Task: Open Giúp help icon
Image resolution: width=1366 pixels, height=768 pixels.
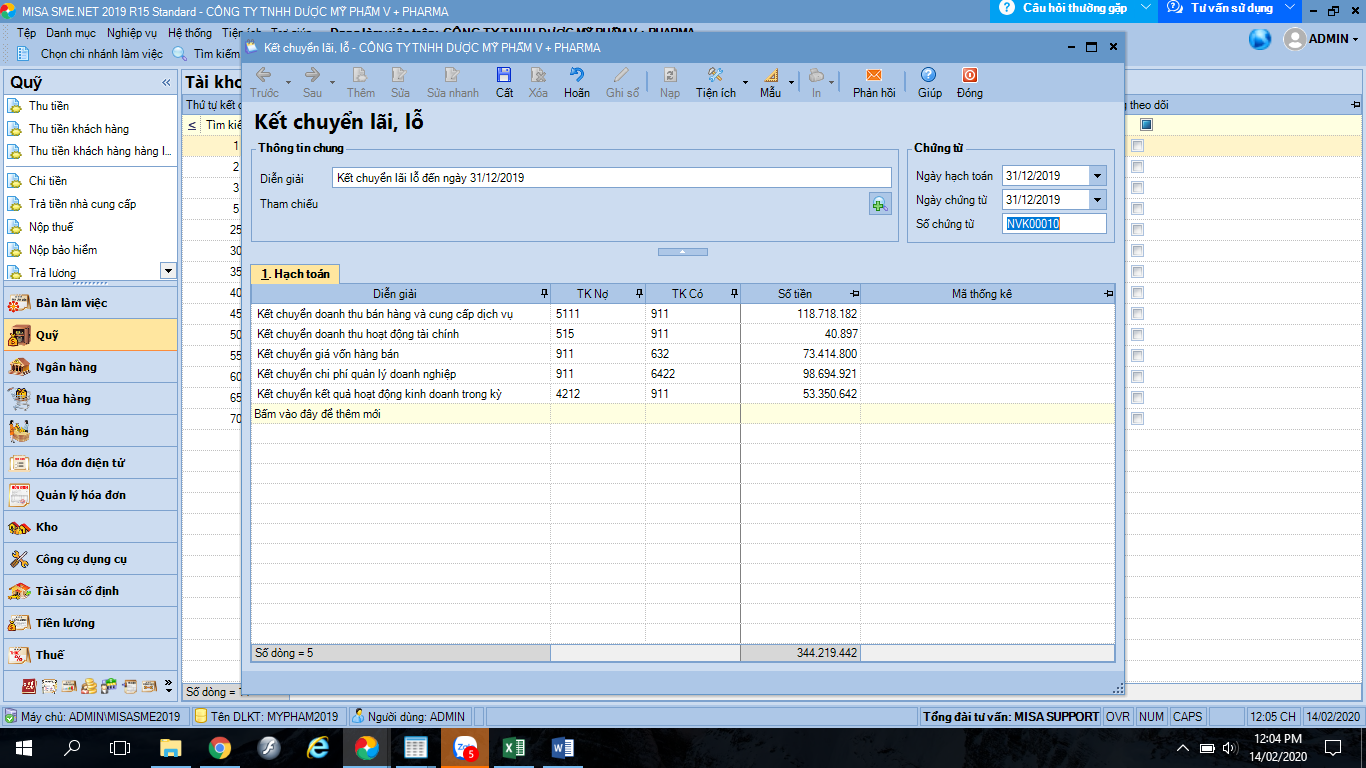Action: click(x=929, y=76)
